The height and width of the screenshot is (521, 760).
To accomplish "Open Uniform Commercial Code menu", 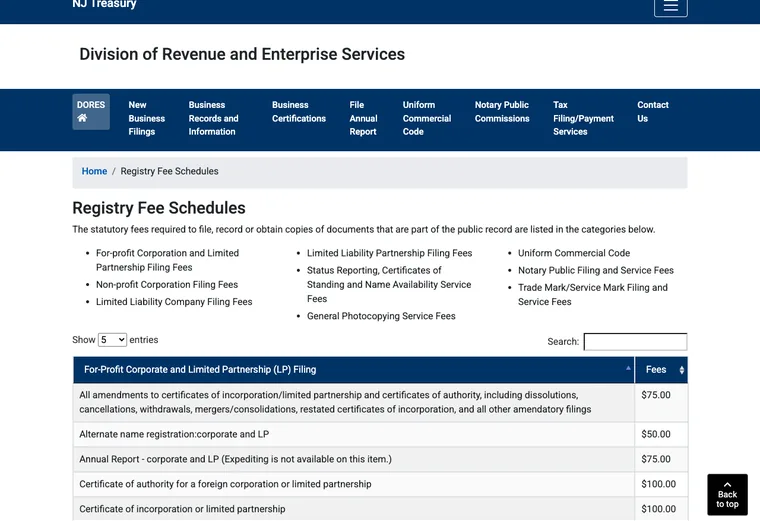I will [427, 118].
